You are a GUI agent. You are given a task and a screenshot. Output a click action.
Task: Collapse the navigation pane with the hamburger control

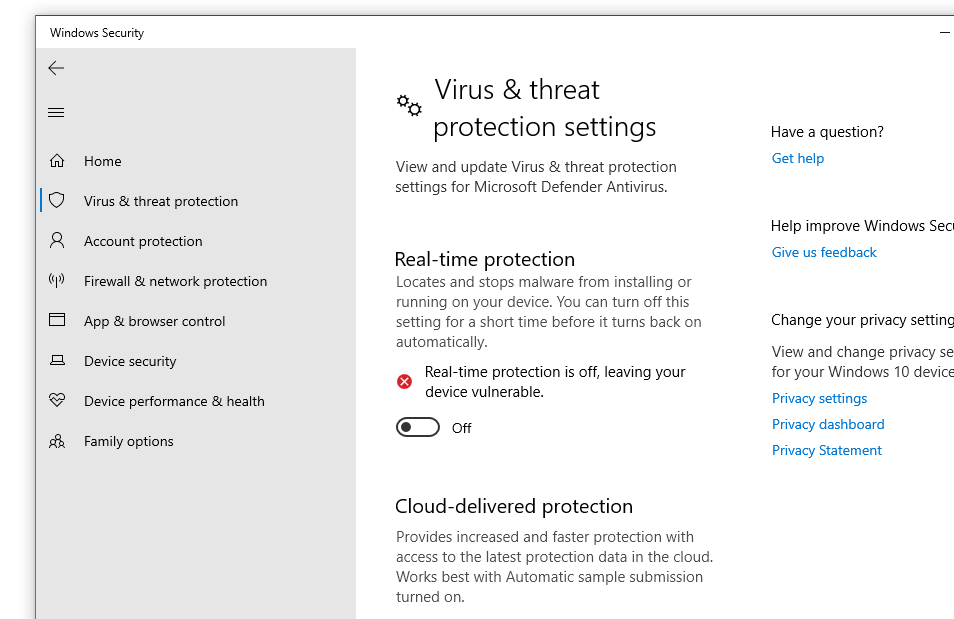[x=56, y=112]
